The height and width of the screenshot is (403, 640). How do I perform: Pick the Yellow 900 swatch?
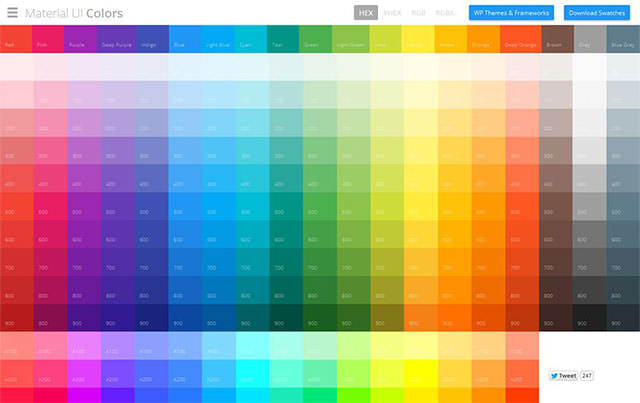tap(421, 318)
